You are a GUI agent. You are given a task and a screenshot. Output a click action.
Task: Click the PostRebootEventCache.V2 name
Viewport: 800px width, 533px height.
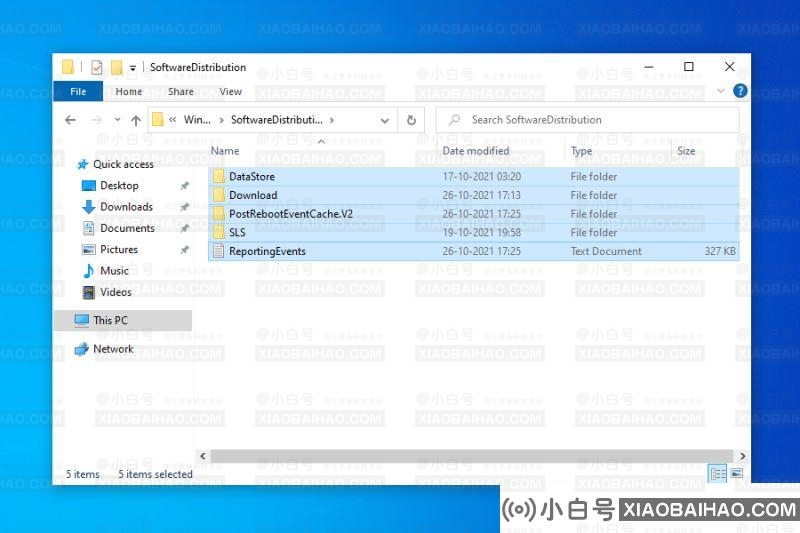tap(291, 214)
